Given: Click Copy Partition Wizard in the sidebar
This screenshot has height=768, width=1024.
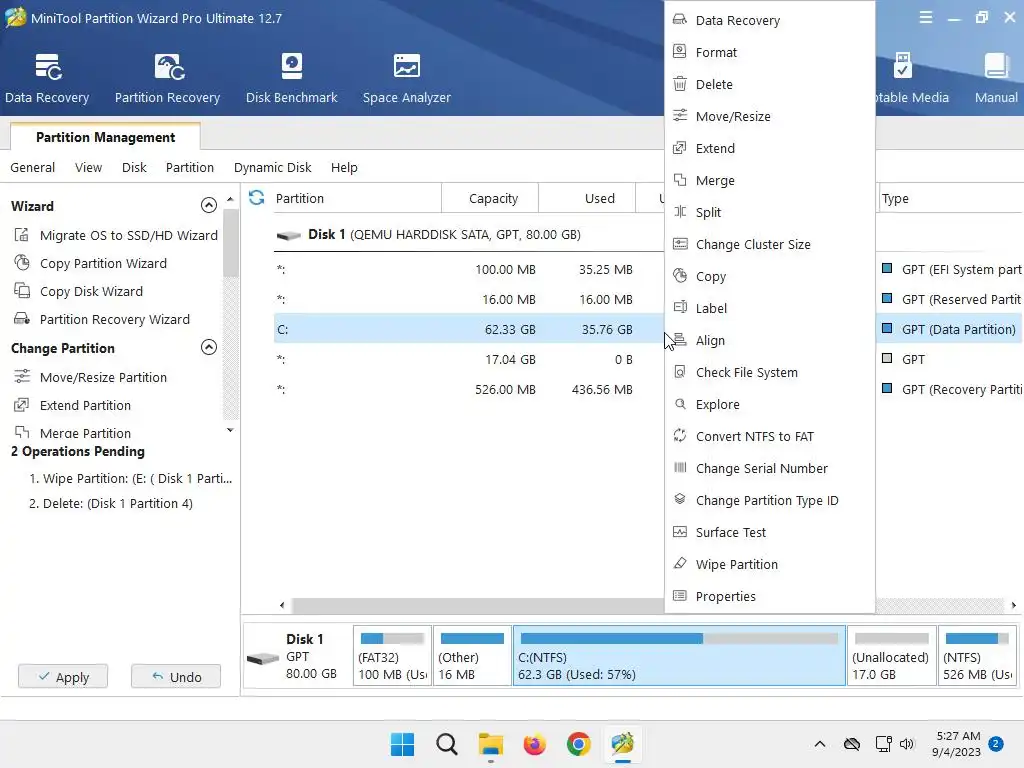Looking at the screenshot, I should 103,263.
